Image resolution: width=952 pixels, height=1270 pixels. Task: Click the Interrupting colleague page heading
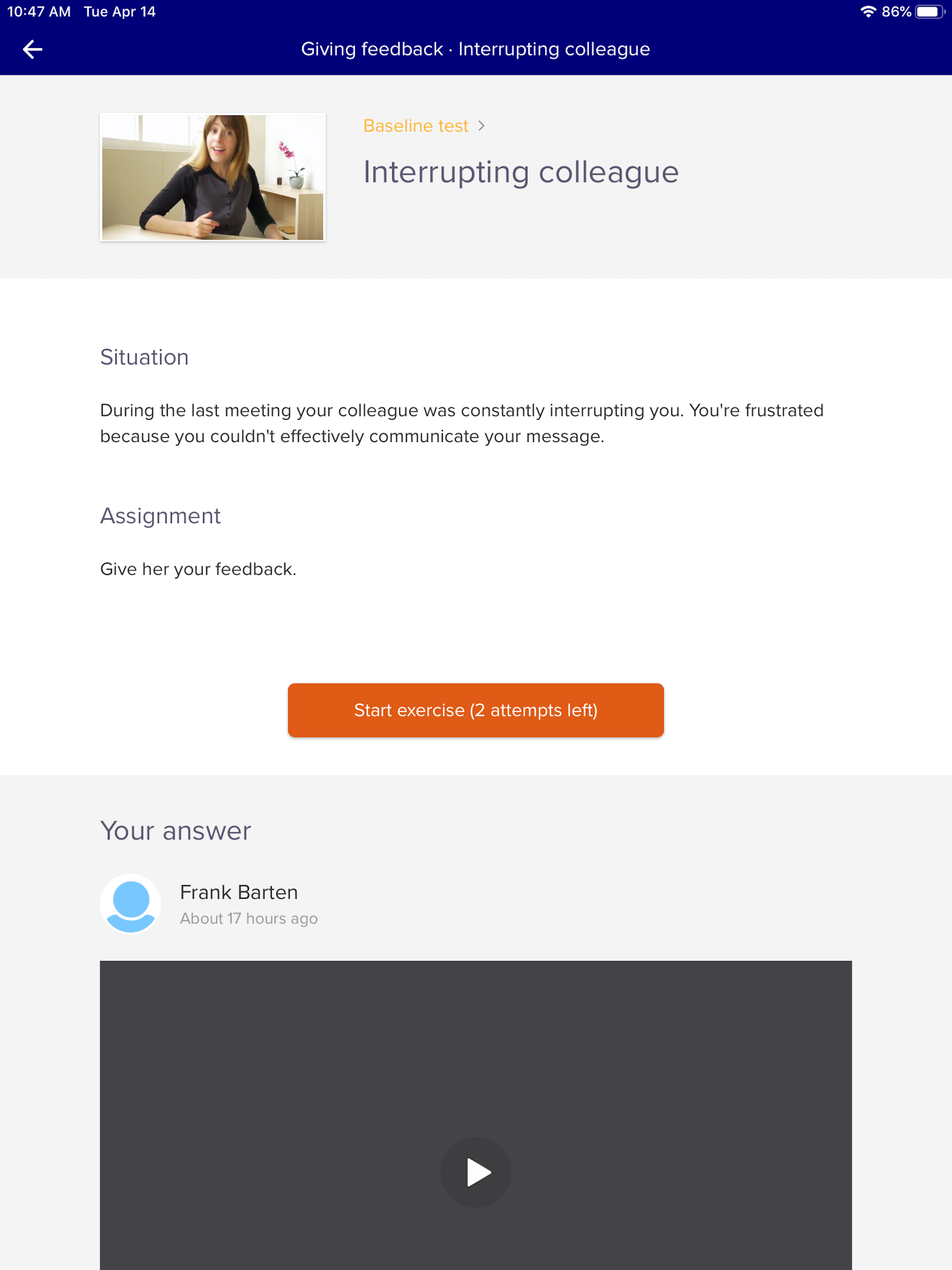521,172
